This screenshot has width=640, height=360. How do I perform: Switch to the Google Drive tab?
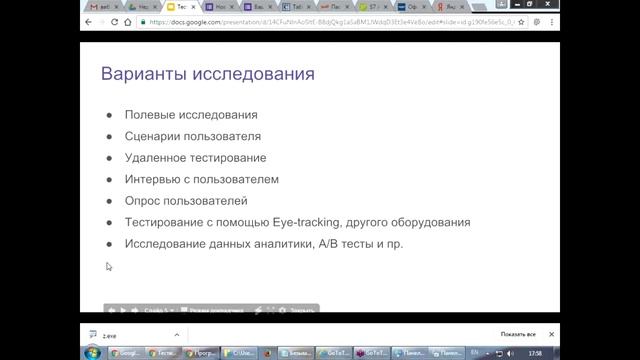point(142,7)
